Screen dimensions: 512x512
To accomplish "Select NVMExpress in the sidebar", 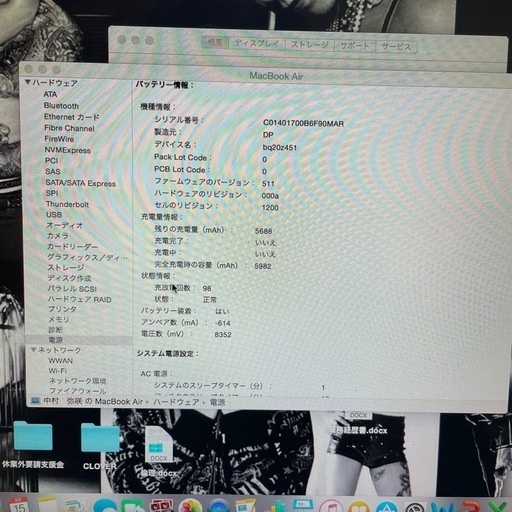I will (x=68, y=150).
